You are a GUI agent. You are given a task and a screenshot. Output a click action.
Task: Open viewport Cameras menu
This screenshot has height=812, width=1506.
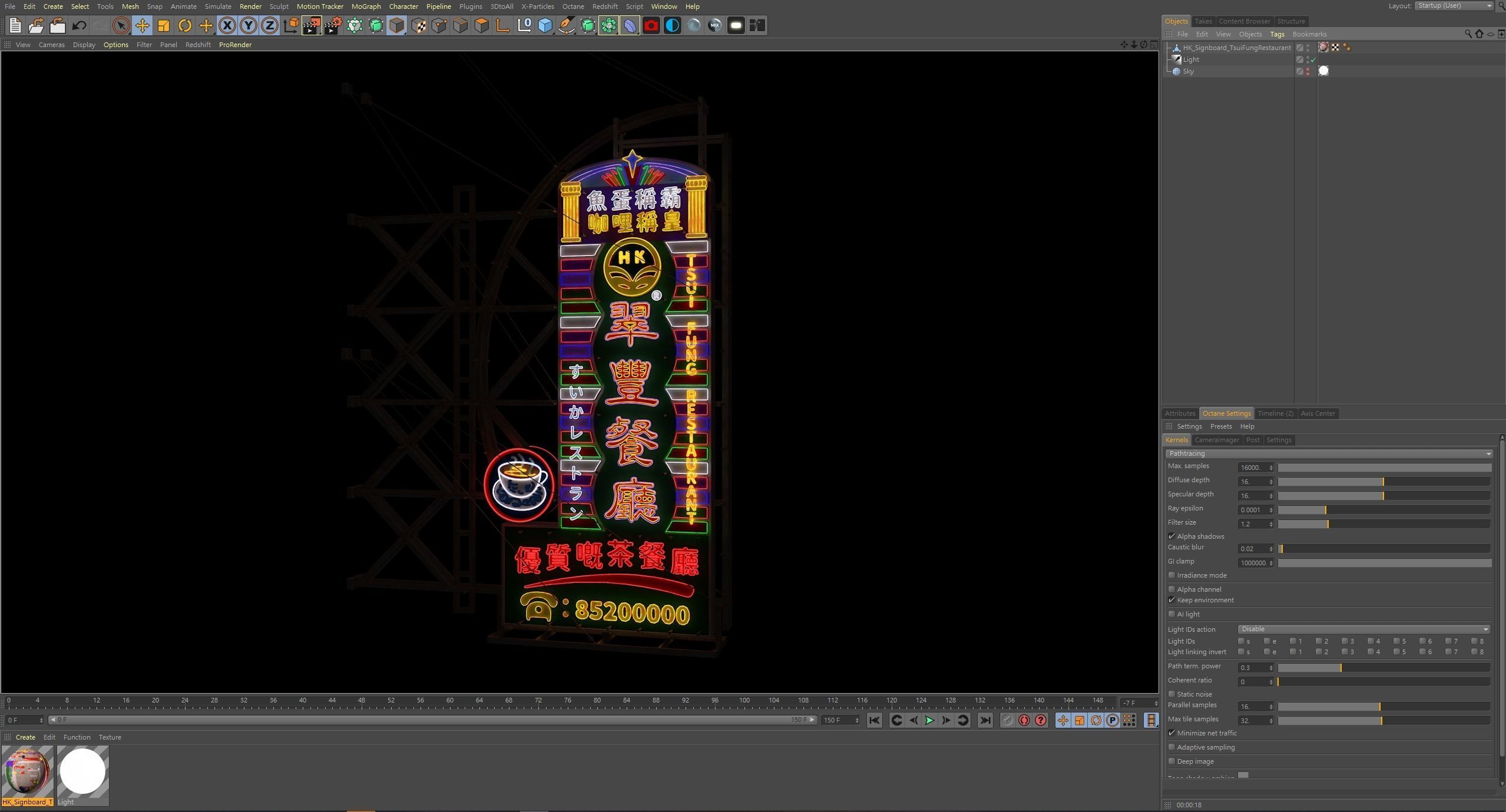tap(51, 45)
